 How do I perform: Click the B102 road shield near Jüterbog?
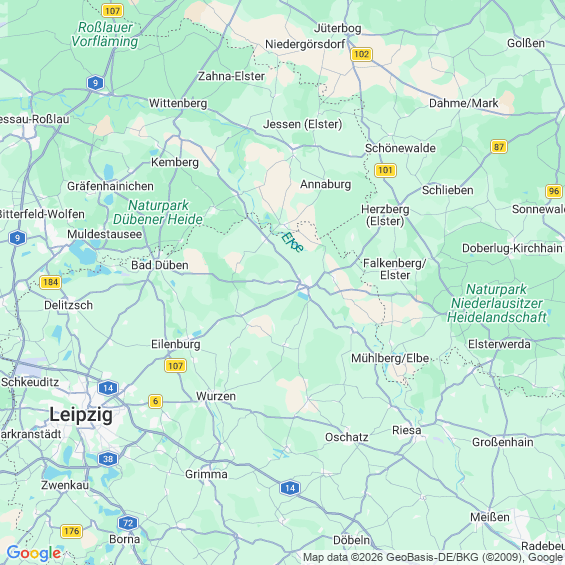pyautogui.click(x=361, y=54)
